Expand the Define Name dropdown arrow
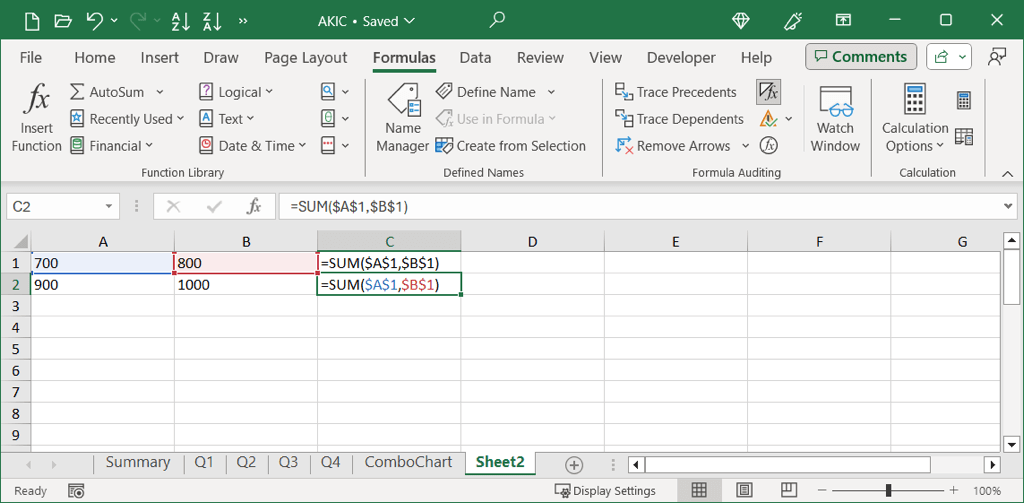1024x503 pixels. pos(551,92)
